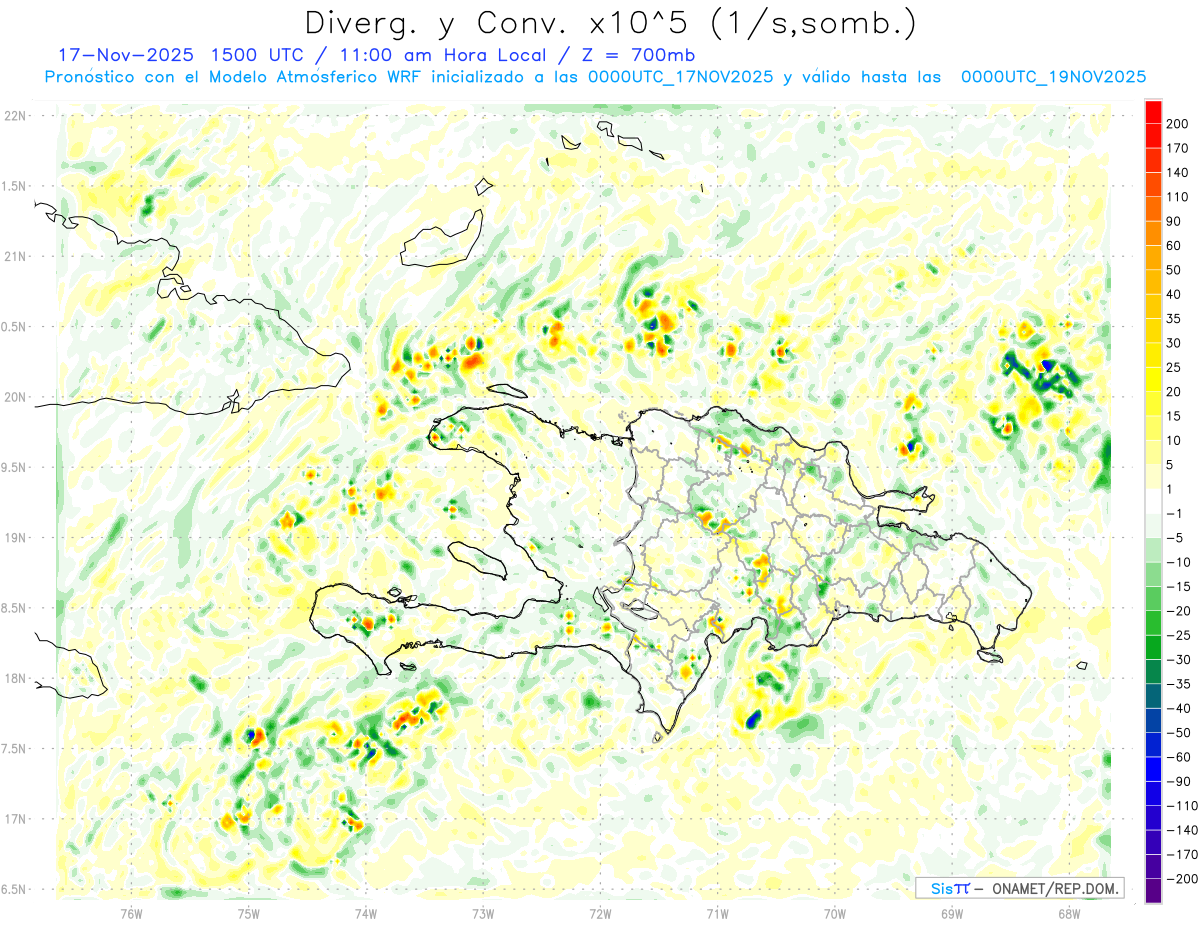
Task: Select the "71W" longitude axis label
Action: 717,913
